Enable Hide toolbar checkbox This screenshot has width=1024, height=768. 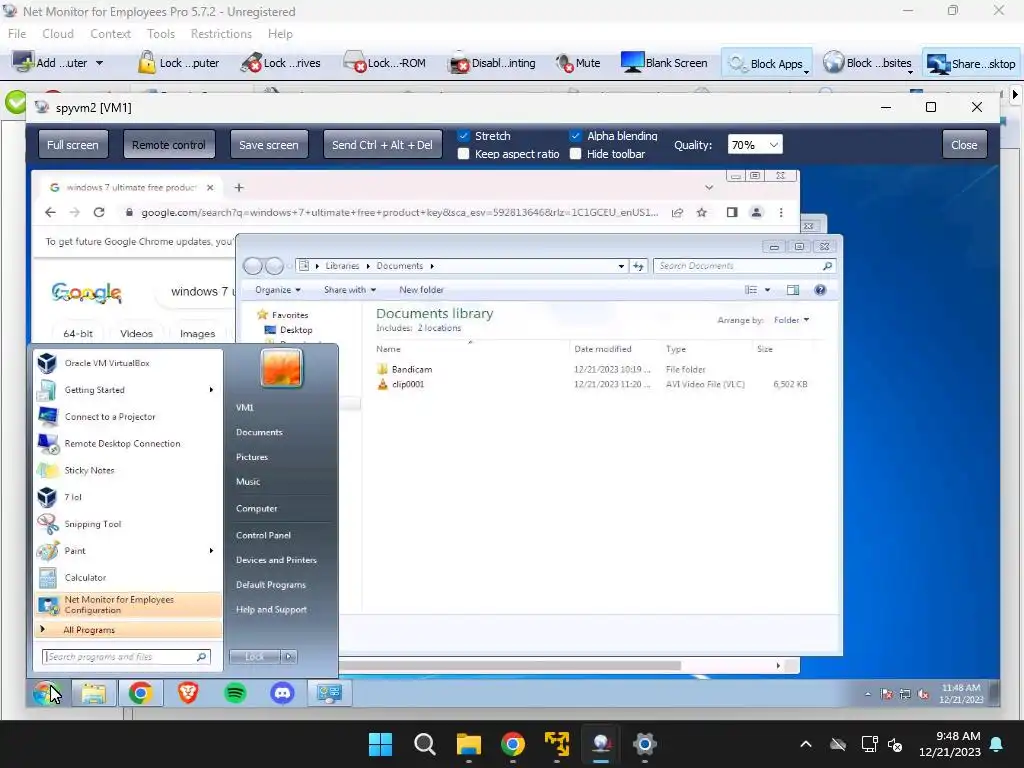click(575, 154)
